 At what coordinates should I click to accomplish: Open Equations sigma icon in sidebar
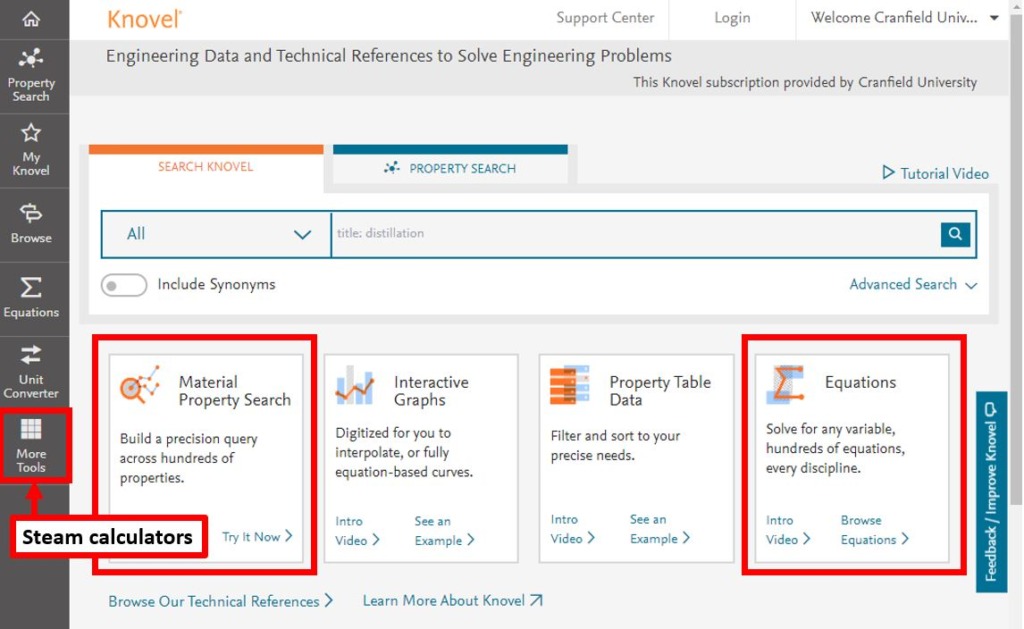(x=31, y=297)
